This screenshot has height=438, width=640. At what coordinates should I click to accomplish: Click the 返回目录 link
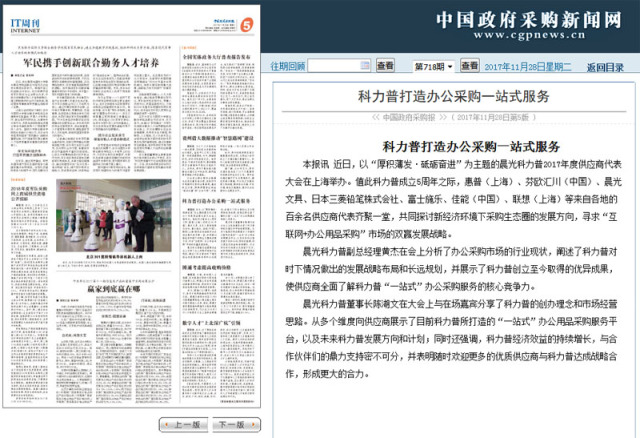[605, 67]
